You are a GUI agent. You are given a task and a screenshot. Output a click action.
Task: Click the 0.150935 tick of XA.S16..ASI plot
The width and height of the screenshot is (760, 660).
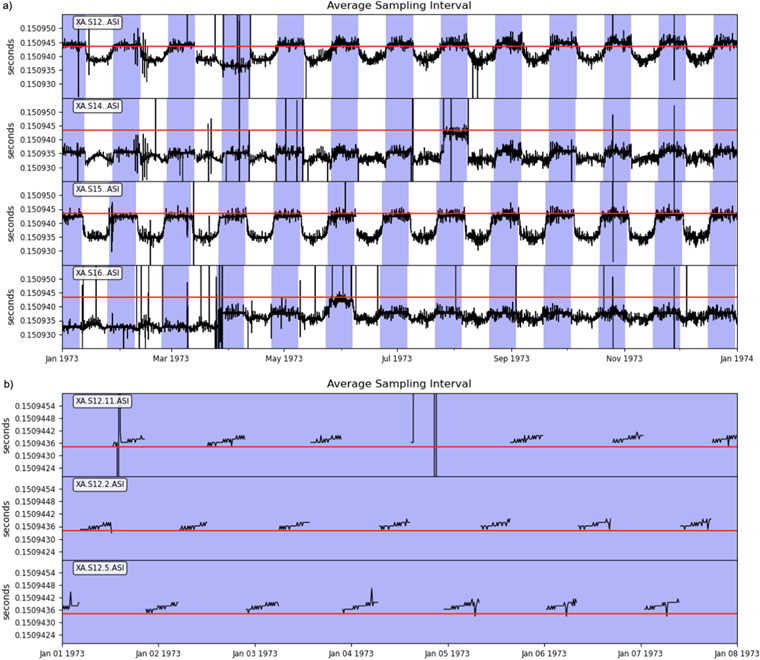pos(38,321)
